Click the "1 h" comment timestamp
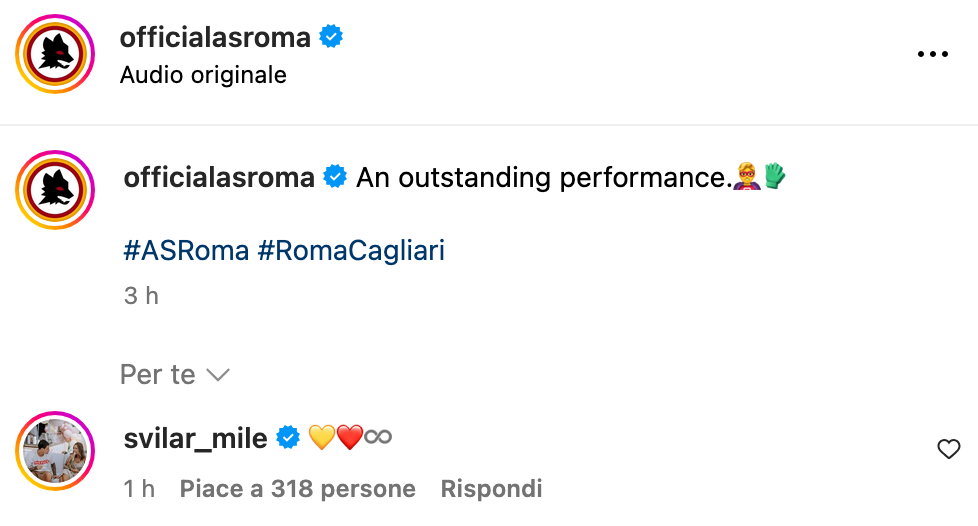 139,489
